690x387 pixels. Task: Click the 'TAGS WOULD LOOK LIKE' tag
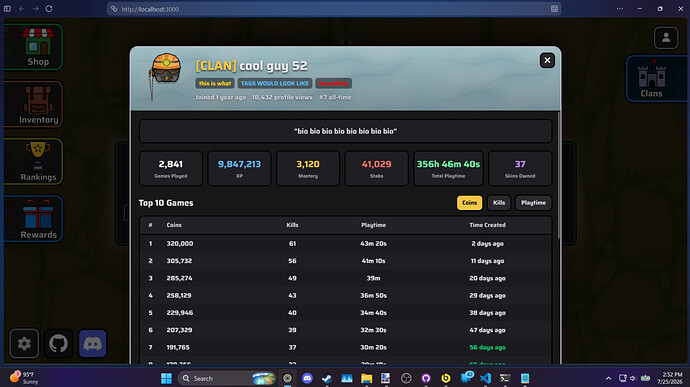point(275,83)
